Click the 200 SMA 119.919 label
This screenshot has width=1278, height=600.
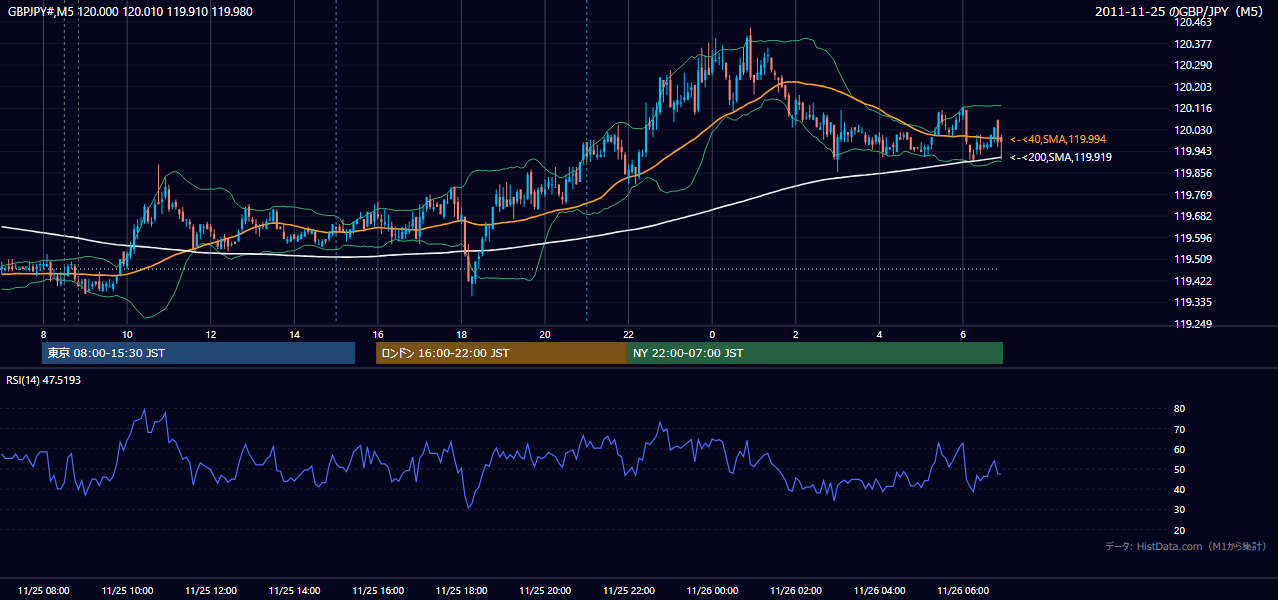coord(1060,157)
